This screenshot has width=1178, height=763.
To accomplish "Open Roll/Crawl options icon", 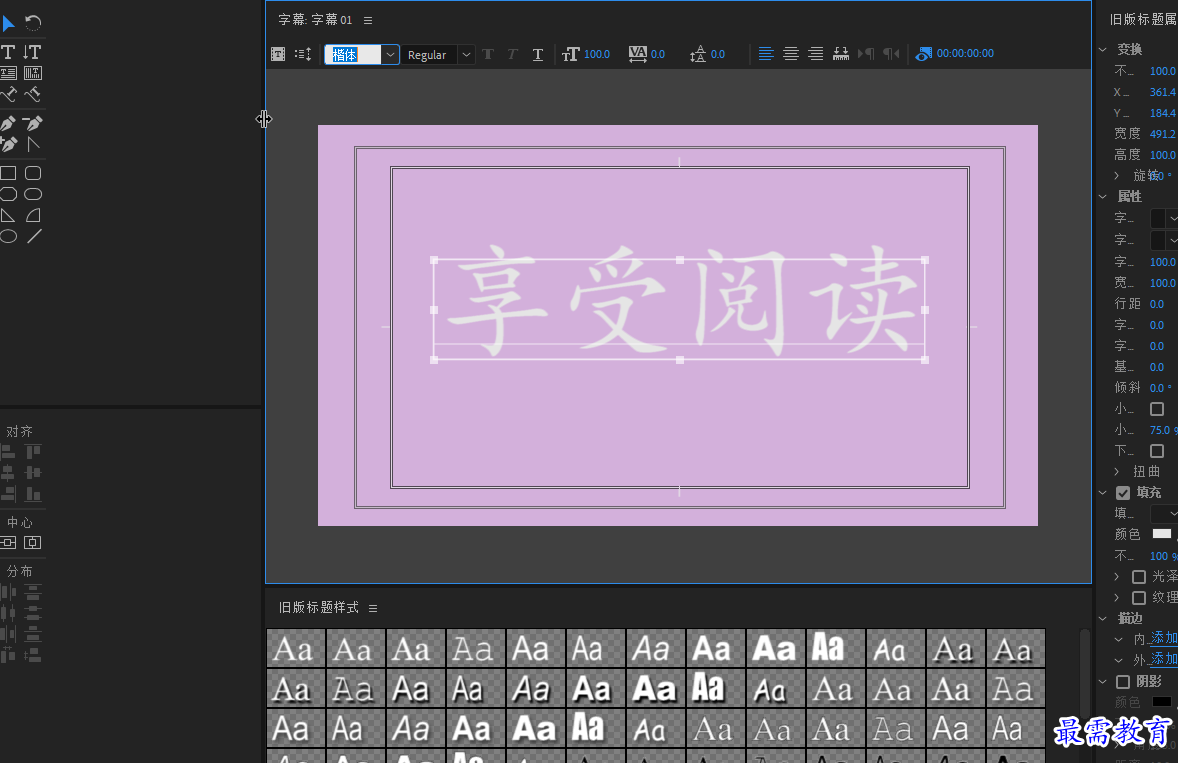I will point(303,54).
